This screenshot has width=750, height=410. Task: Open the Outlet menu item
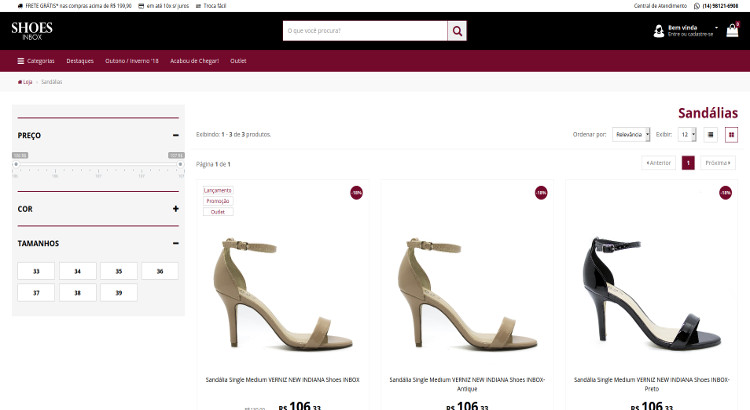coord(238,61)
